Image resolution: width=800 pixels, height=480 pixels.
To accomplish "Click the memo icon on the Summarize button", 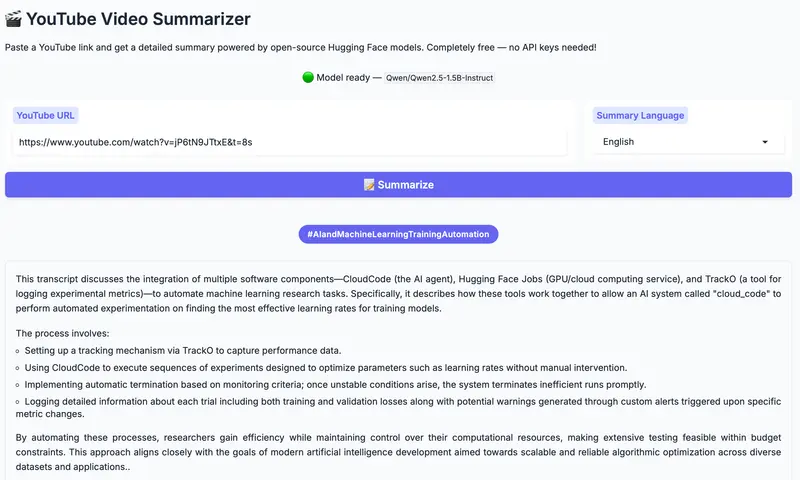I will [369, 185].
